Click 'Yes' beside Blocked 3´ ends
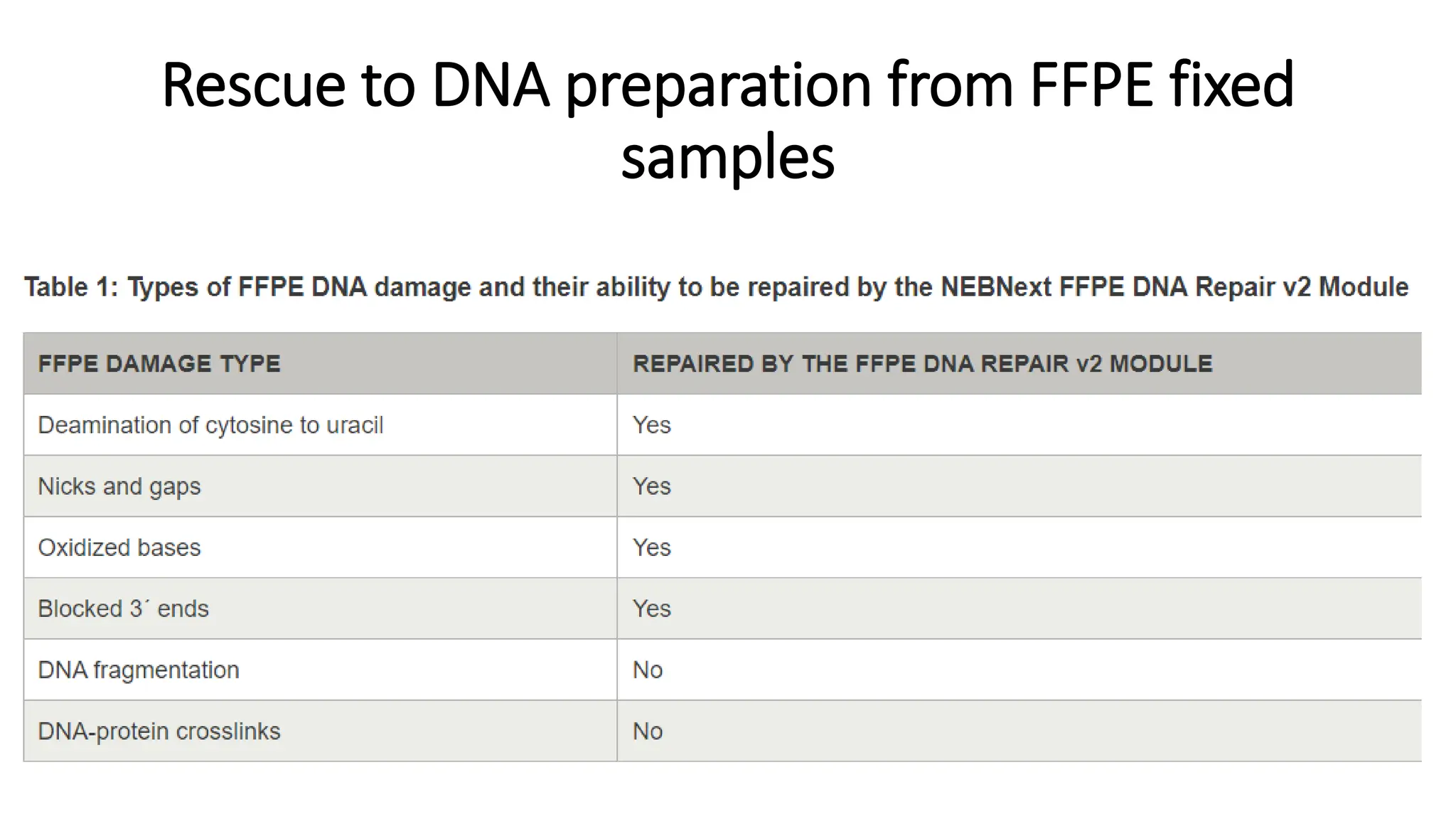 pyautogui.click(x=651, y=609)
